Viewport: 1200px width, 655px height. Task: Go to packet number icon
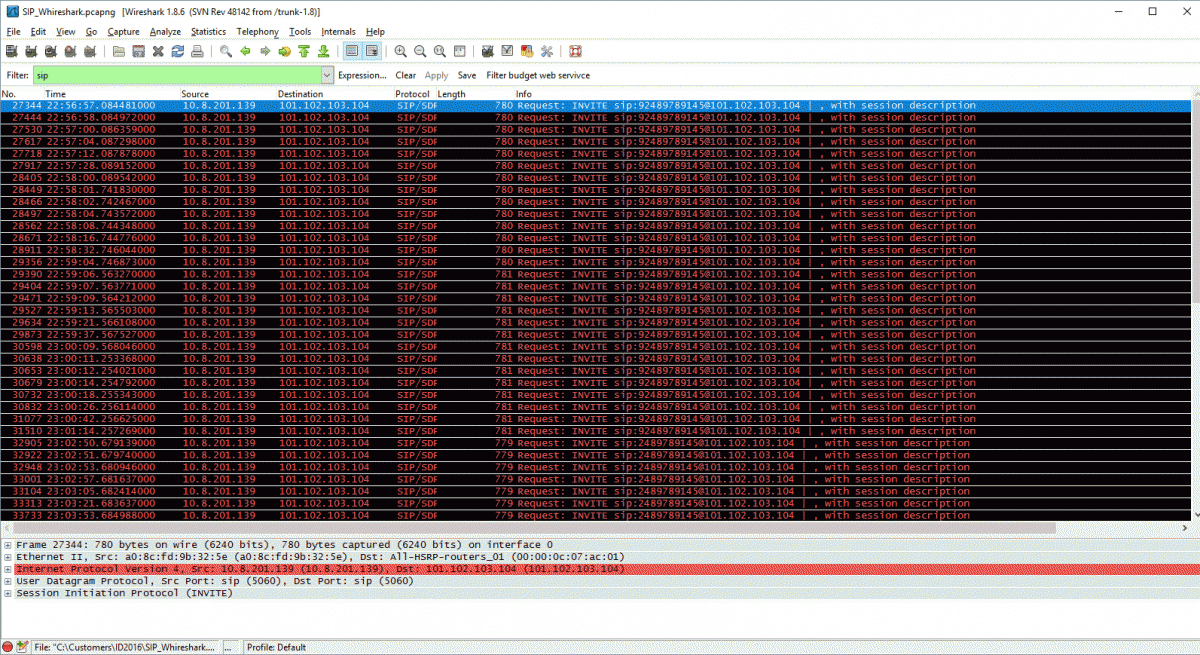tap(284, 51)
